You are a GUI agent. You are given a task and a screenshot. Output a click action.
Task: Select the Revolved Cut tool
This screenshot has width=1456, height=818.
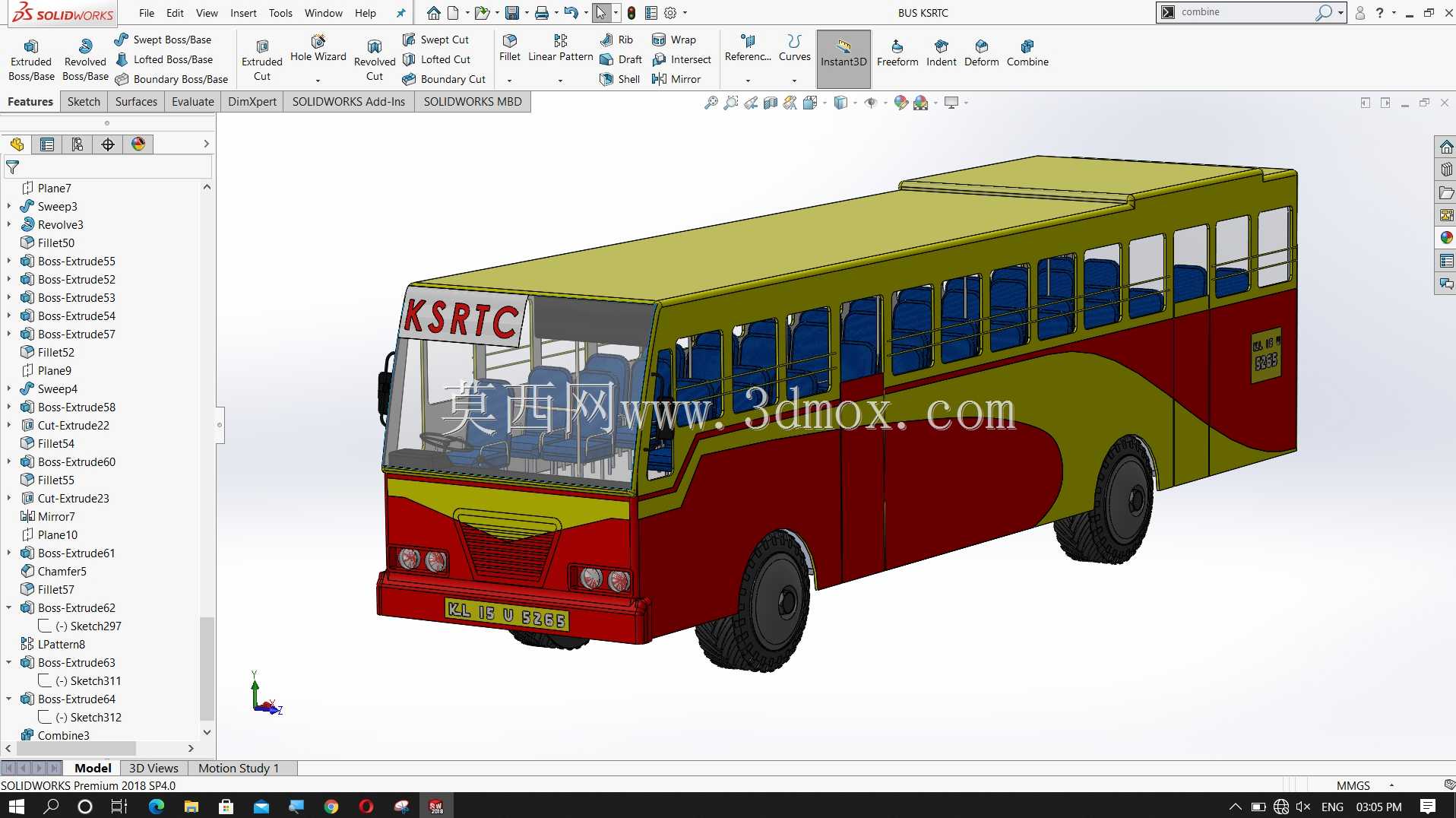pyautogui.click(x=375, y=59)
